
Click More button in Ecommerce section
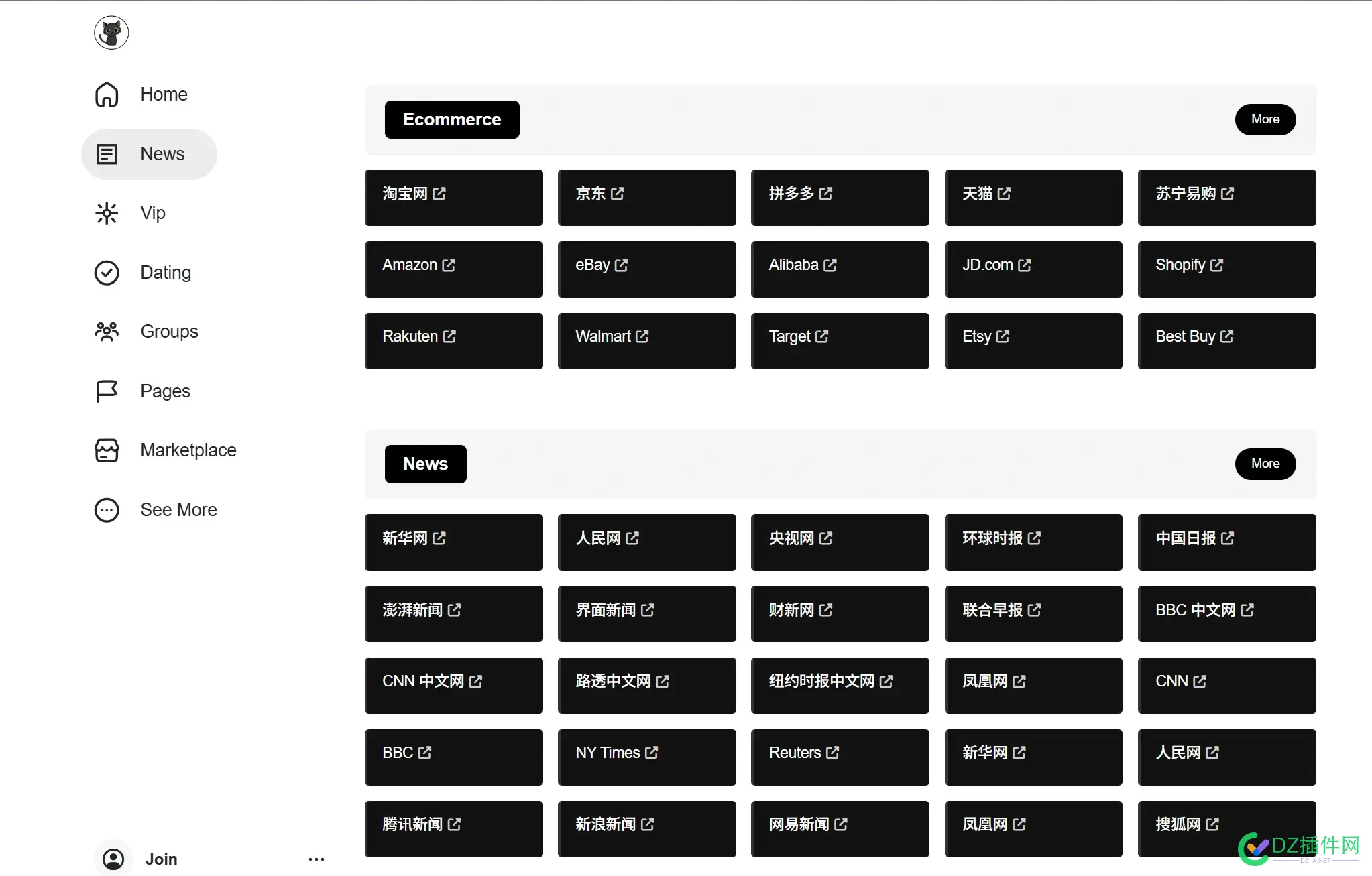1265,119
